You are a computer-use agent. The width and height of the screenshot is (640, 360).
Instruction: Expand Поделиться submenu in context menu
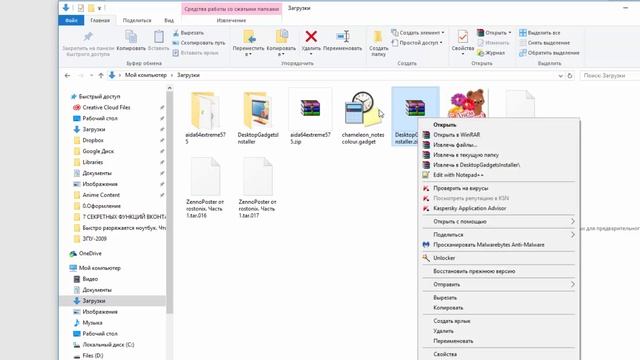click(498, 235)
